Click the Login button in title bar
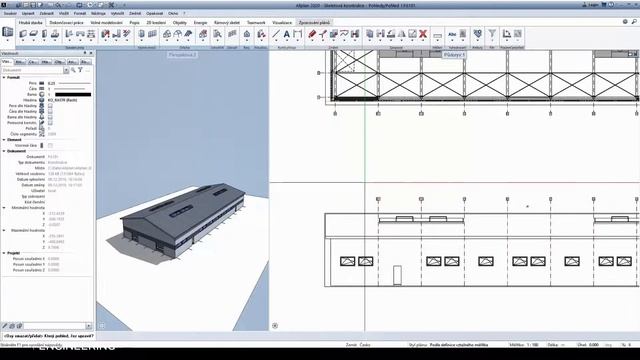This screenshot has height=360, width=640. pos(590,5)
